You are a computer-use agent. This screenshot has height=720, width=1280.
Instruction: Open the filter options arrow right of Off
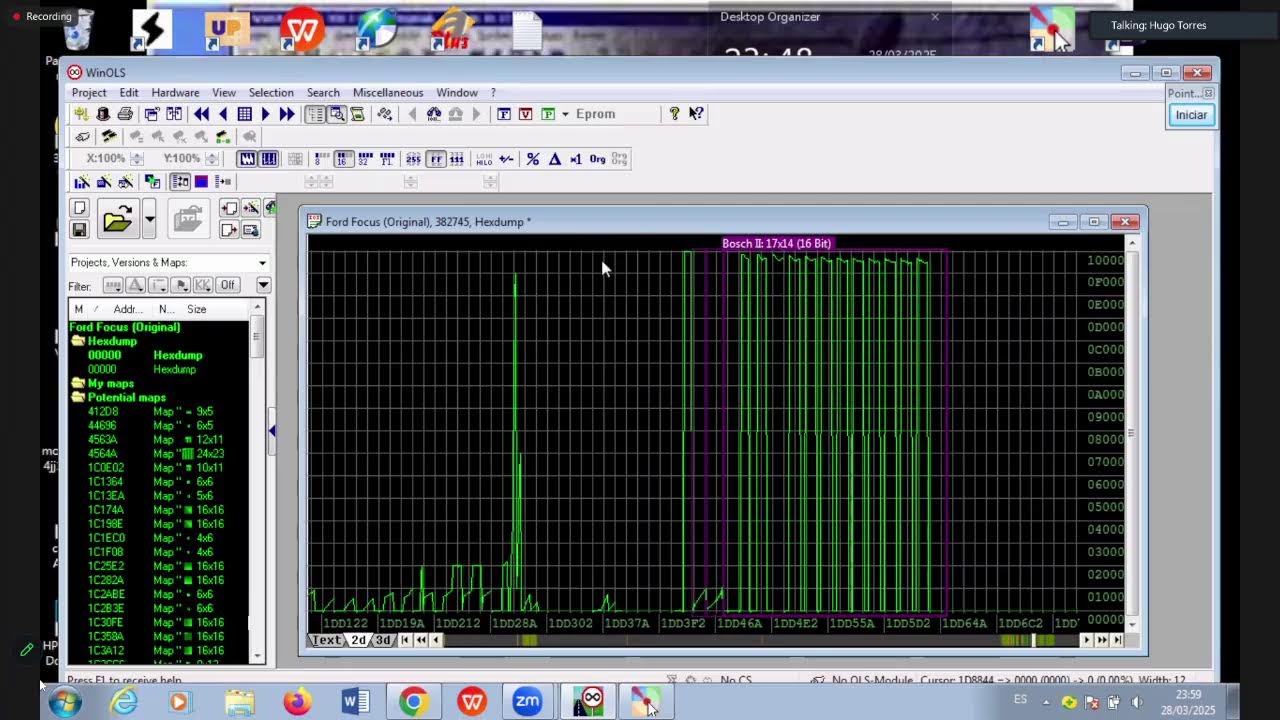tap(263, 285)
